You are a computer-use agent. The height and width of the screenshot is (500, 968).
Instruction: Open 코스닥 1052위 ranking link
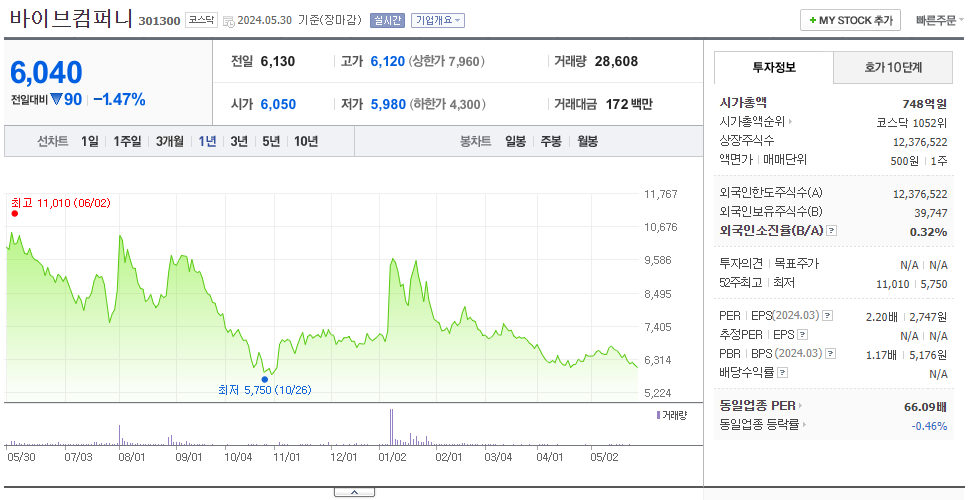911,122
